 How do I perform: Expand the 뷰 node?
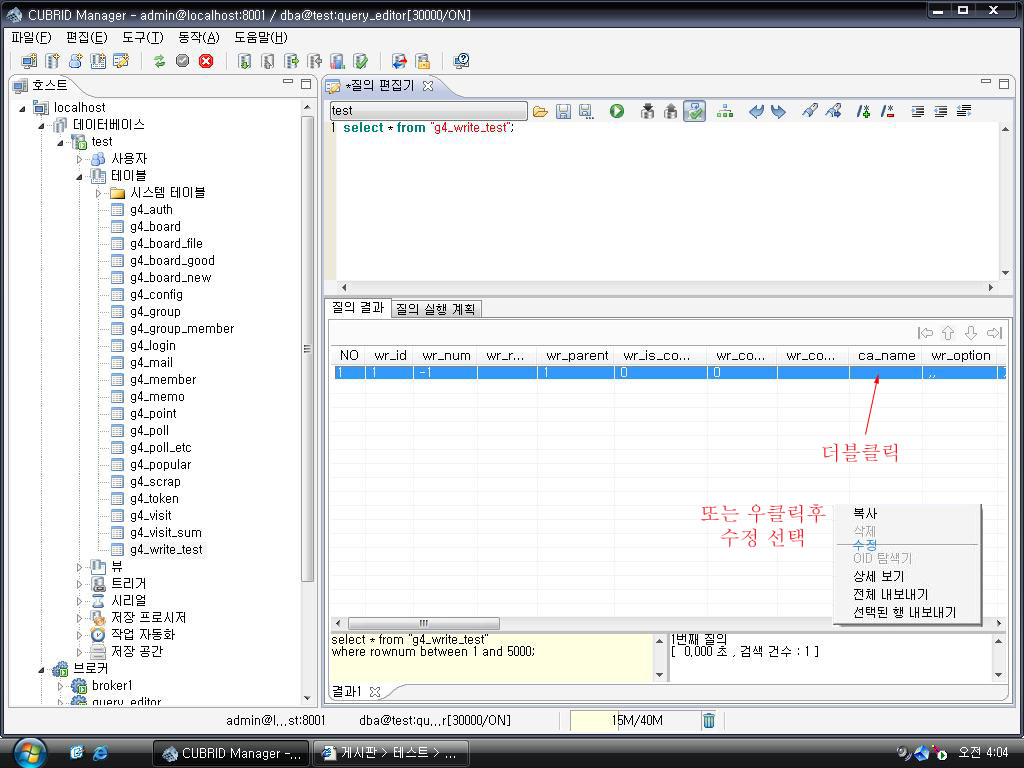(79, 567)
